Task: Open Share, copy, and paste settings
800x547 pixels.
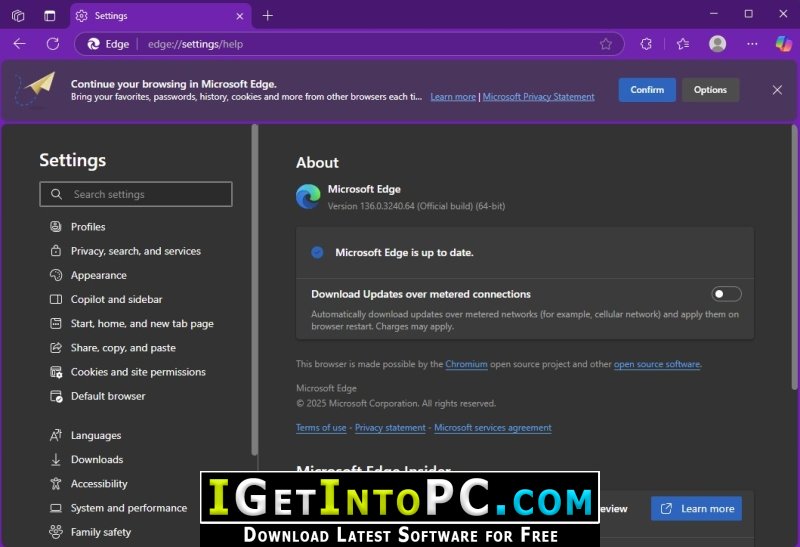Action: click(x=123, y=348)
